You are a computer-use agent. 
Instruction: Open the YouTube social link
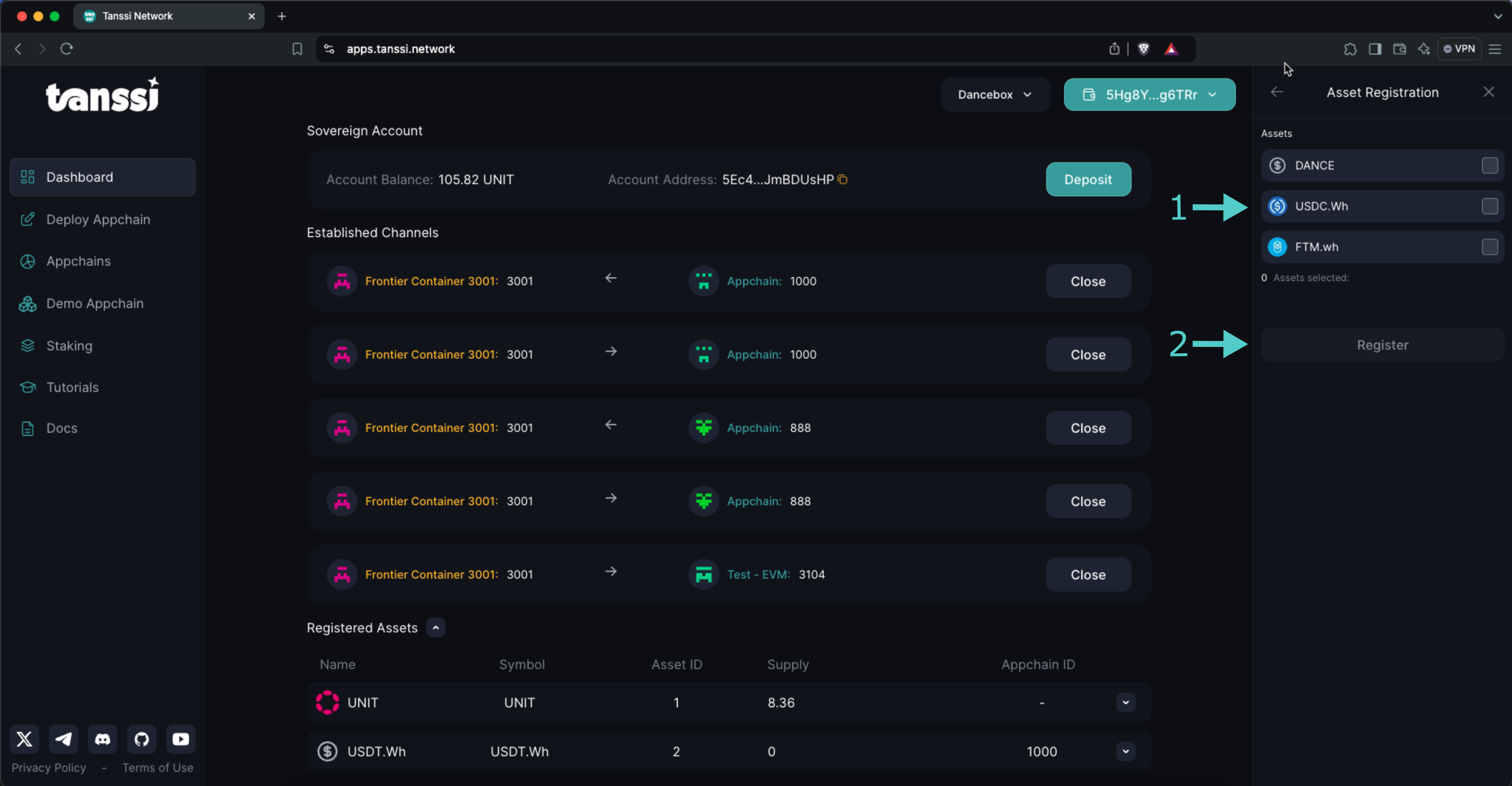[x=181, y=739]
